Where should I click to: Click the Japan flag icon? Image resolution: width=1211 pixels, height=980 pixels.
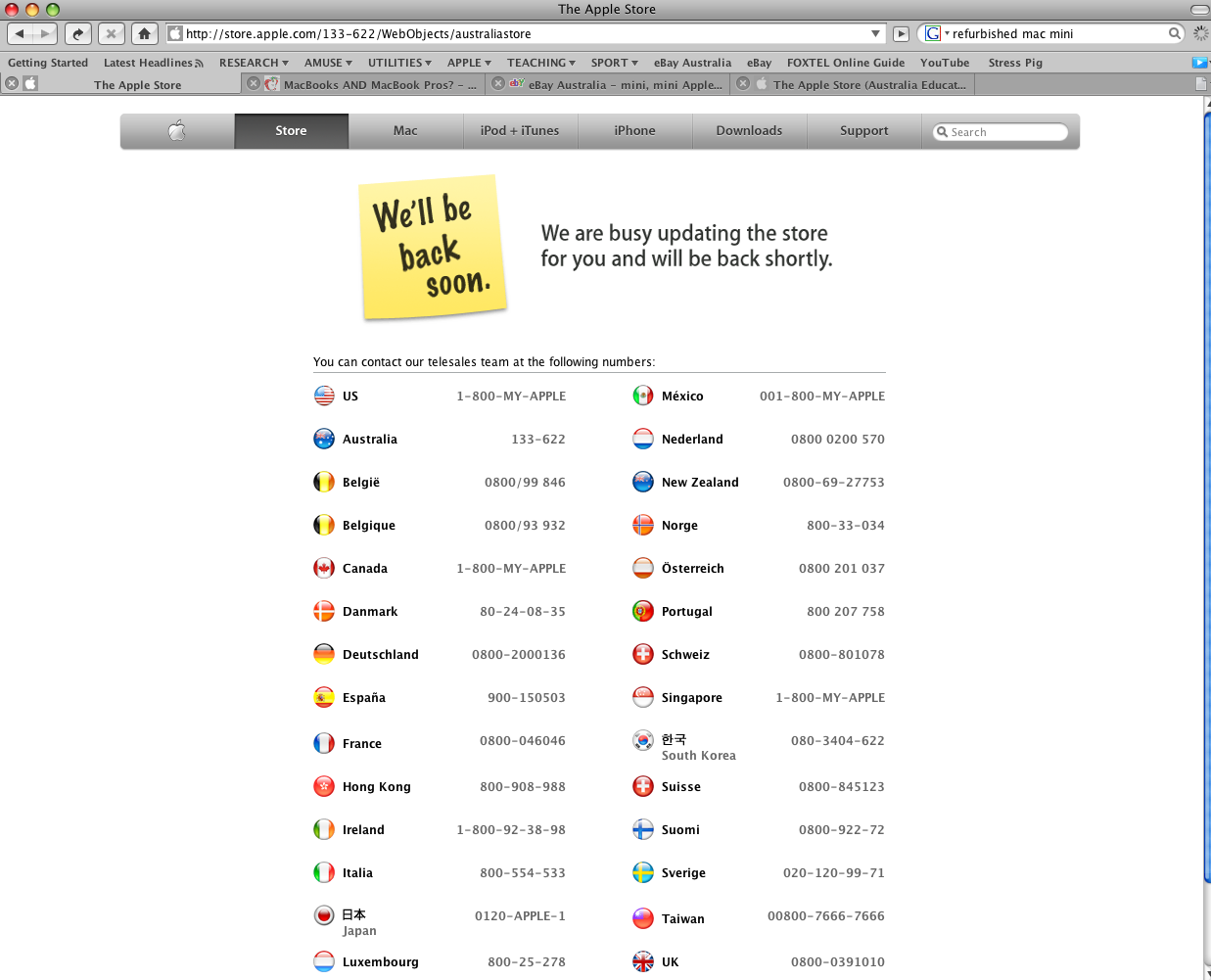[x=324, y=915]
